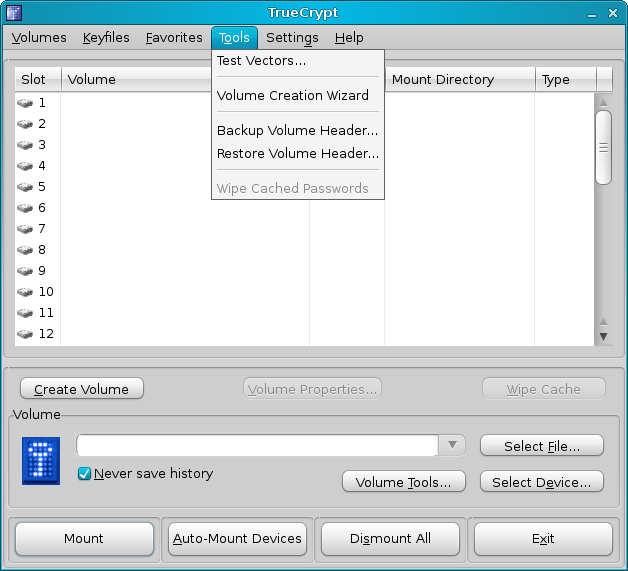Click the drive icon for slot 1
This screenshot has width=628, height=571.
click(x=25, y=103)
